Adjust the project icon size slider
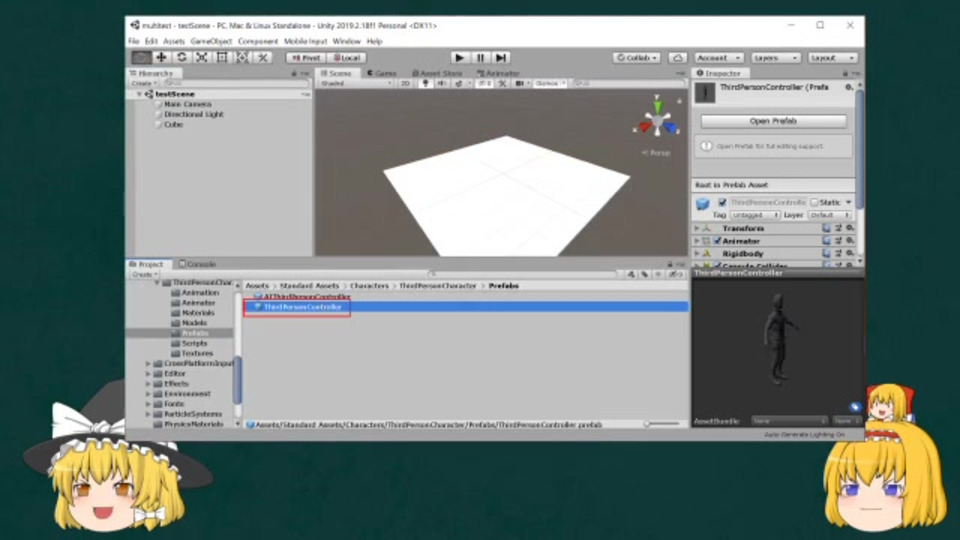This screenshot has height=540, width=960. pos(661,424)
